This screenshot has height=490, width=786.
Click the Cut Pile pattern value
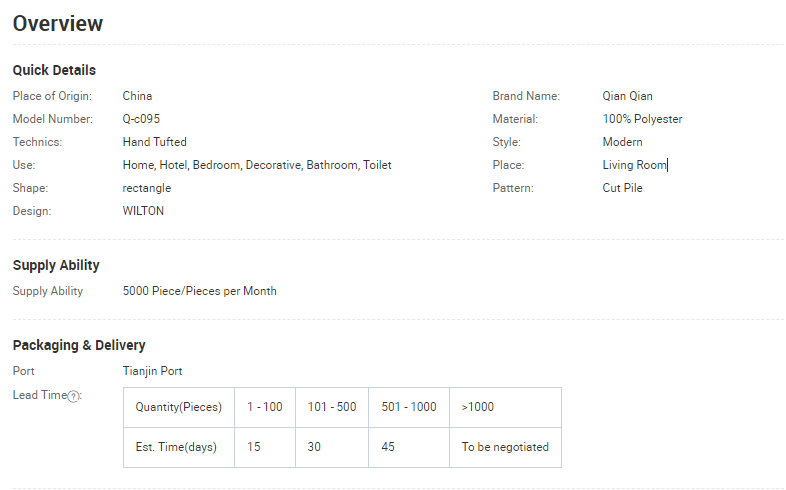point(622,188)
